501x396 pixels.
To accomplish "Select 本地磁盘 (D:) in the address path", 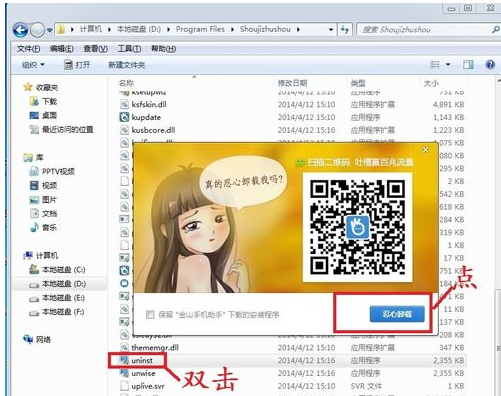I will click(139, 29).
